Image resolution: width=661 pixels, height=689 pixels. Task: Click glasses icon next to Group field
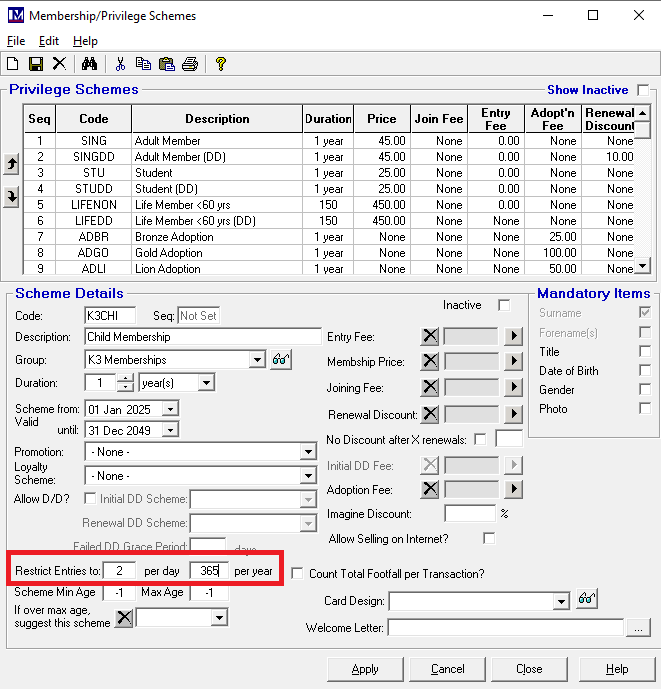[281, 360]
